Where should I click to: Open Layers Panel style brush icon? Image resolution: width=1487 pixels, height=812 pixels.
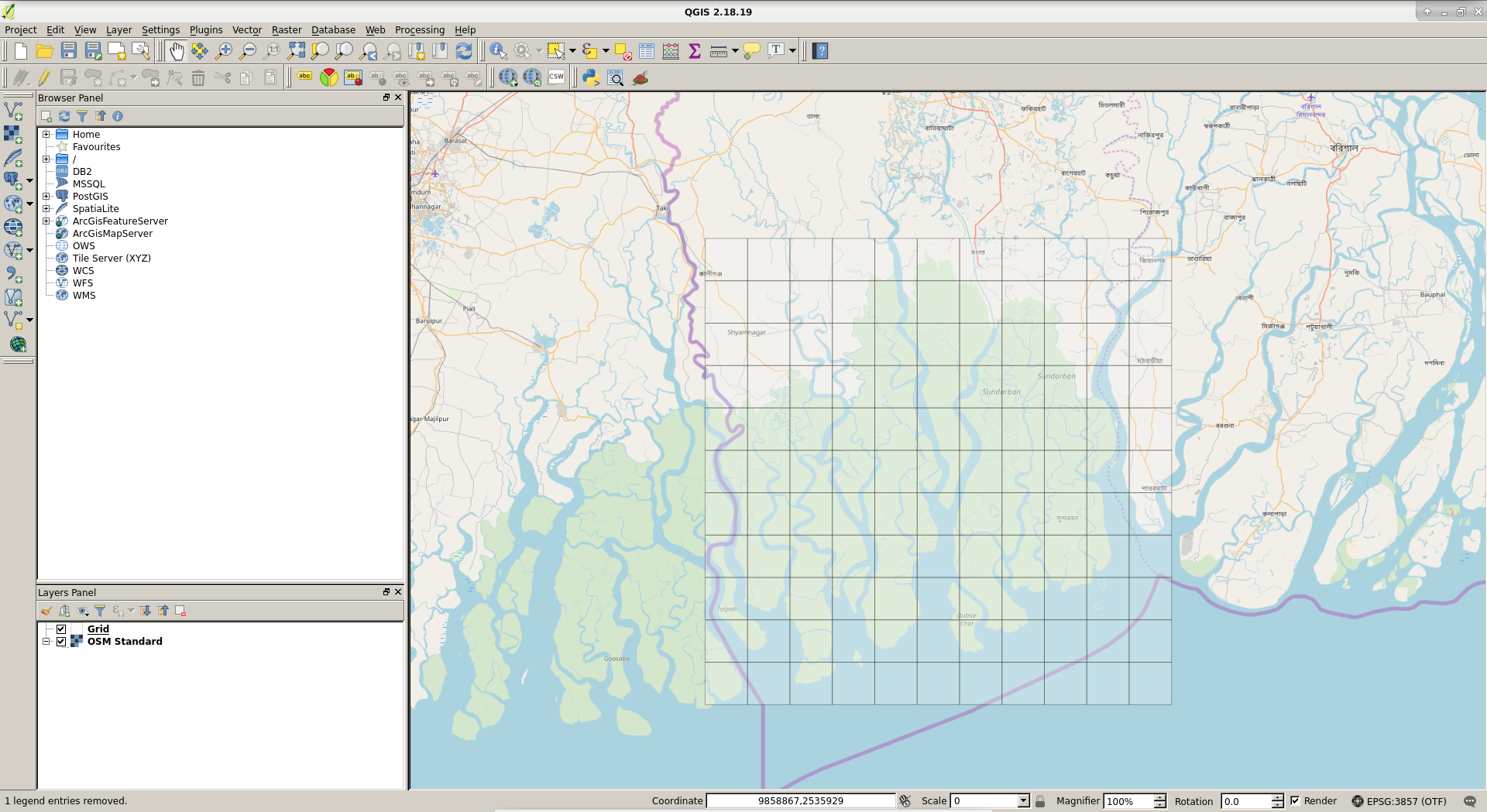[46, 611]
